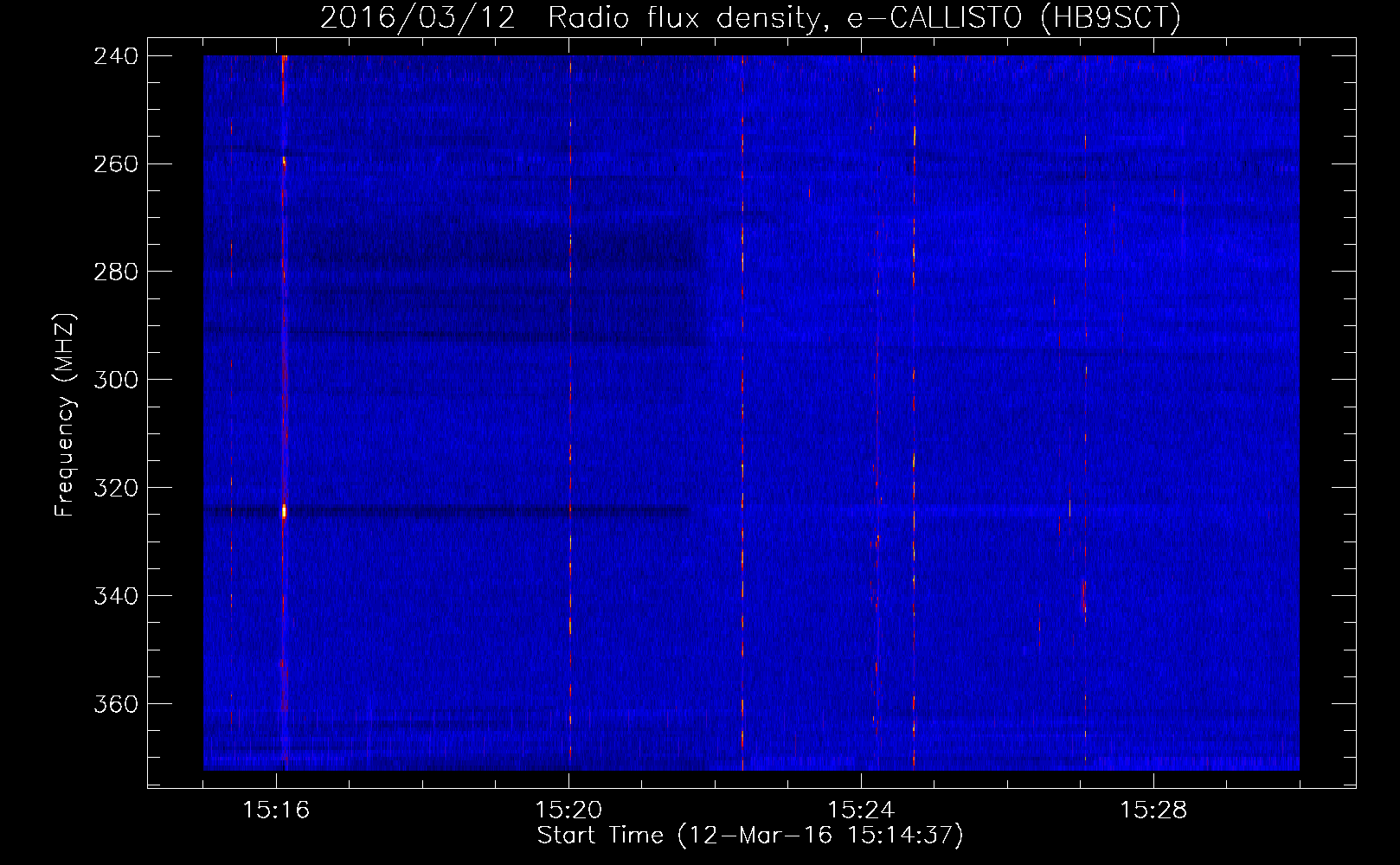Click the 360 frequency tick label

point(115,704)
